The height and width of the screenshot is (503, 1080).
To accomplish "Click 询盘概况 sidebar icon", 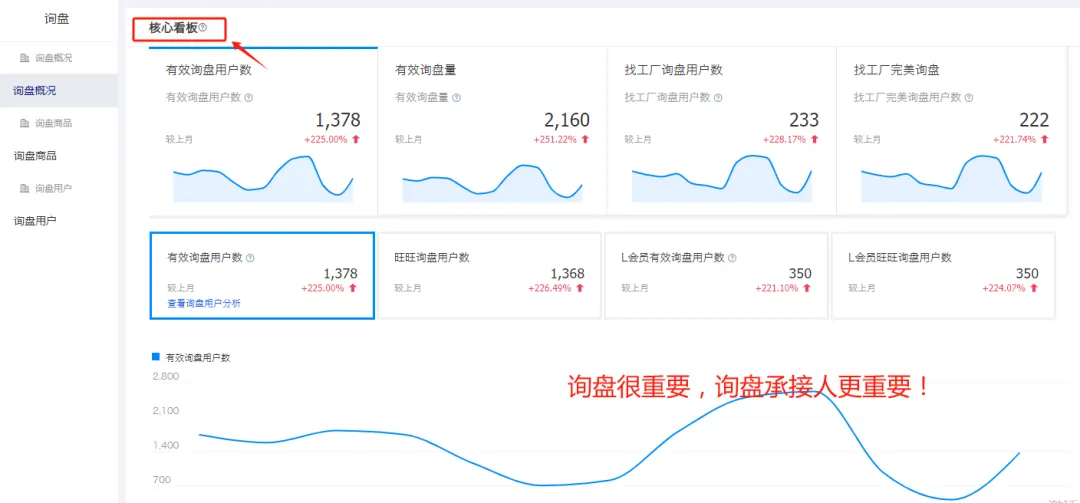I will pos(25,58).
